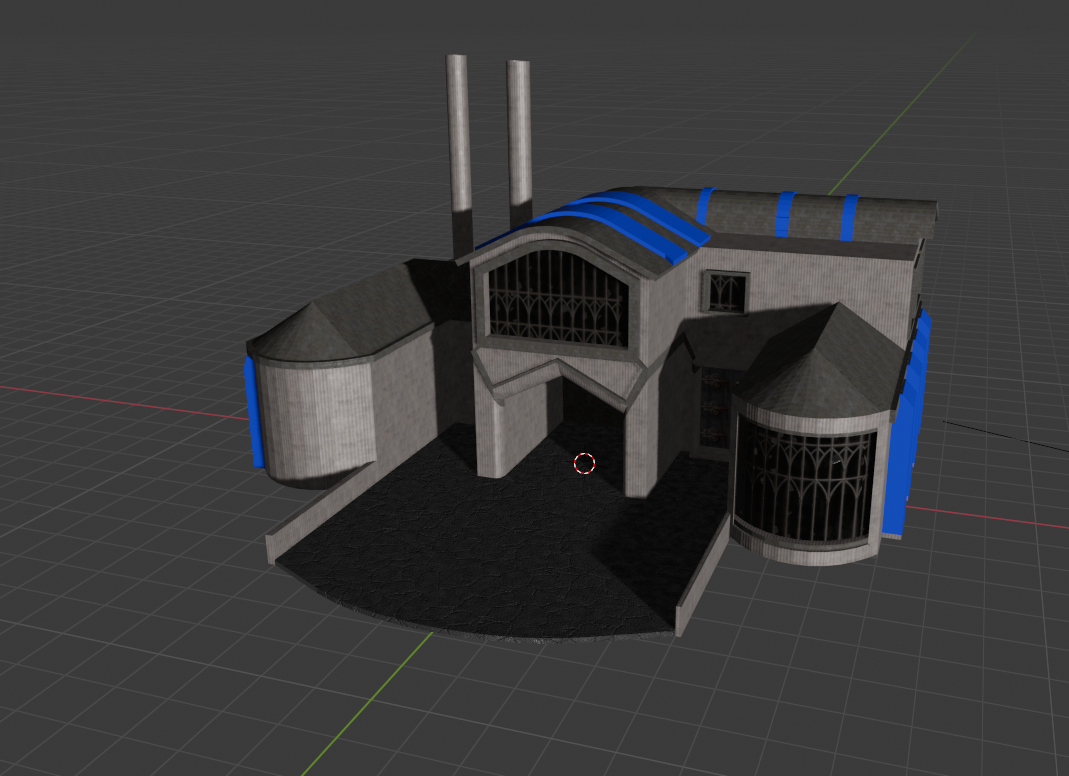Select the blue panel on the building's right side
This screenshot has width=1069, height=776.
pos(907,426)
